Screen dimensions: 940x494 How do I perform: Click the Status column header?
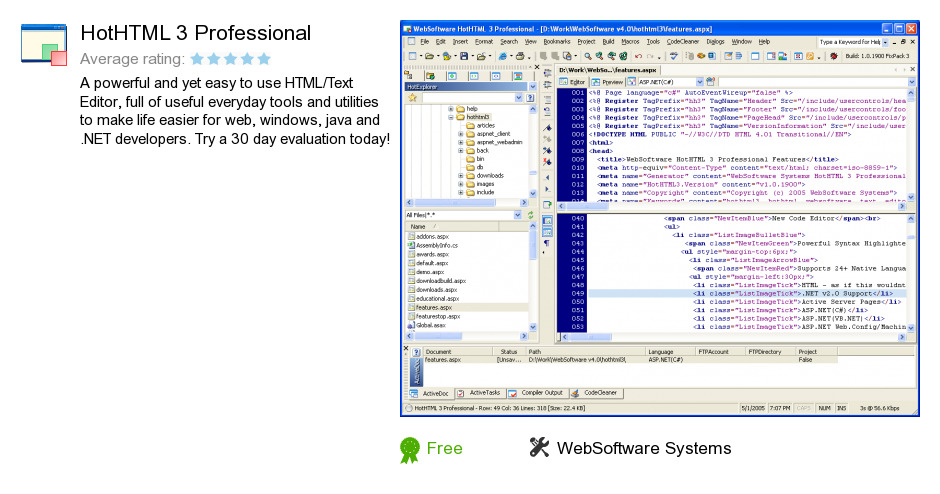pos(509,352)
